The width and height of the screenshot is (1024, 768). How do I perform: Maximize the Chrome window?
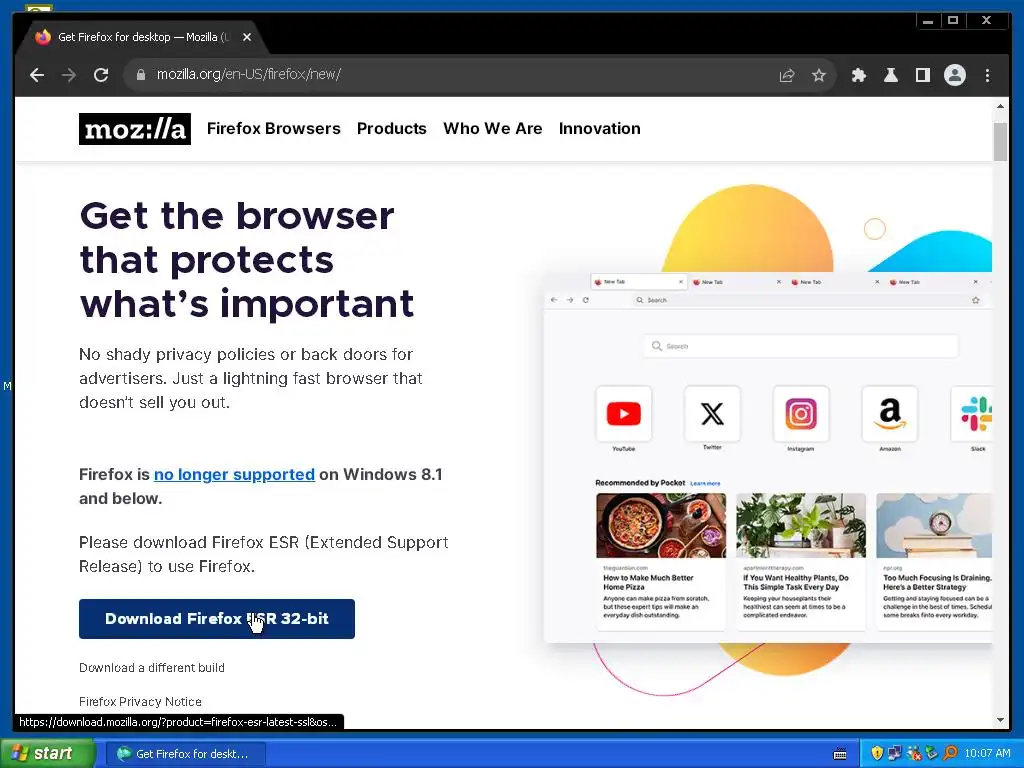[953, 21]
